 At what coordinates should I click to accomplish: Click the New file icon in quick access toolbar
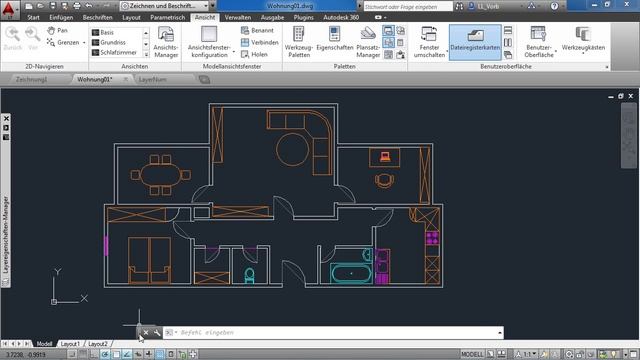(29, 6)
